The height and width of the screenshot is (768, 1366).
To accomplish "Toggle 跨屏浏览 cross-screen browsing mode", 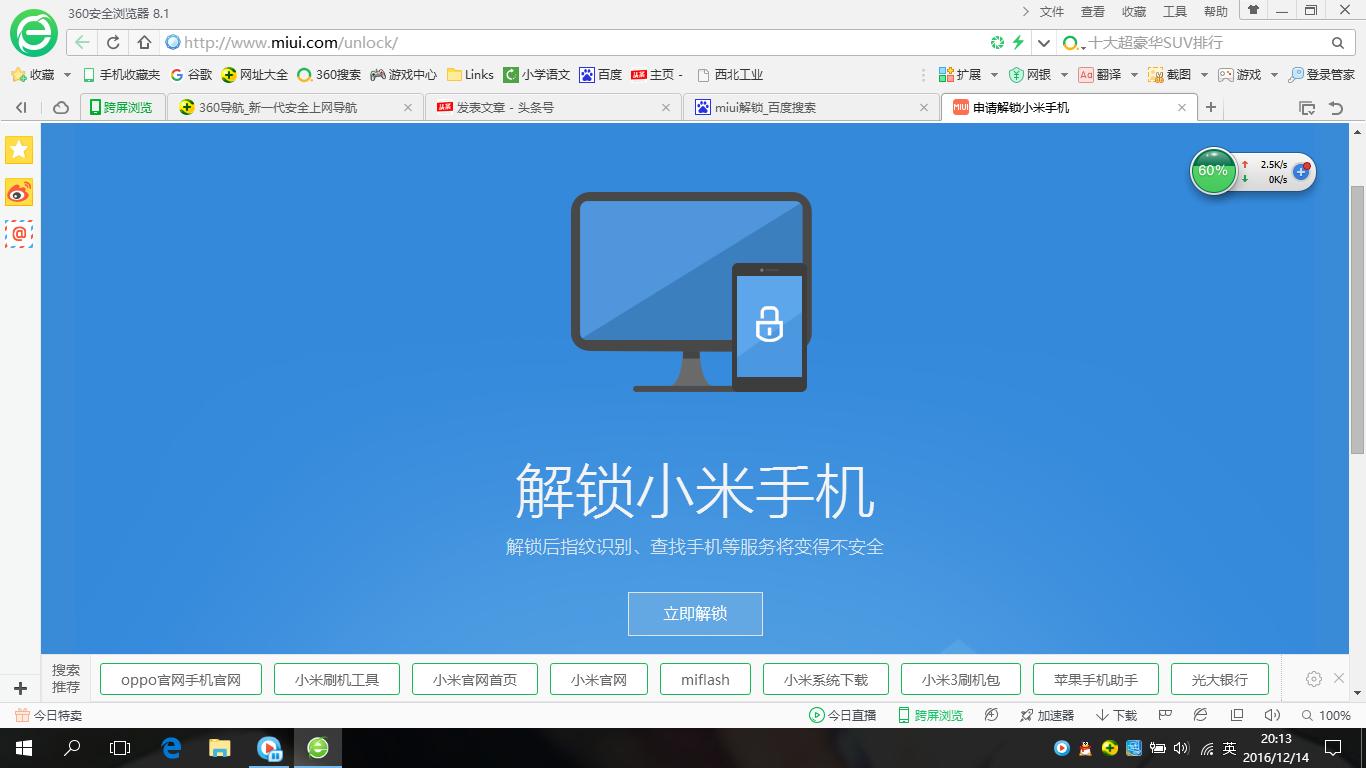I will [x=930, y=715].
